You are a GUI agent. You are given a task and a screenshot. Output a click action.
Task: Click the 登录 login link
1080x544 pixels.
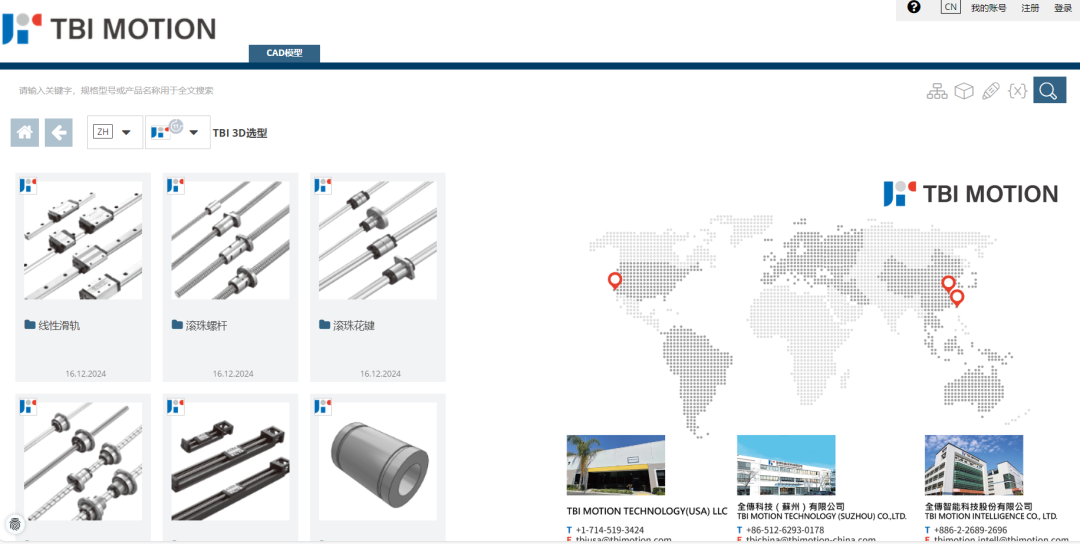coord(1063,8)
